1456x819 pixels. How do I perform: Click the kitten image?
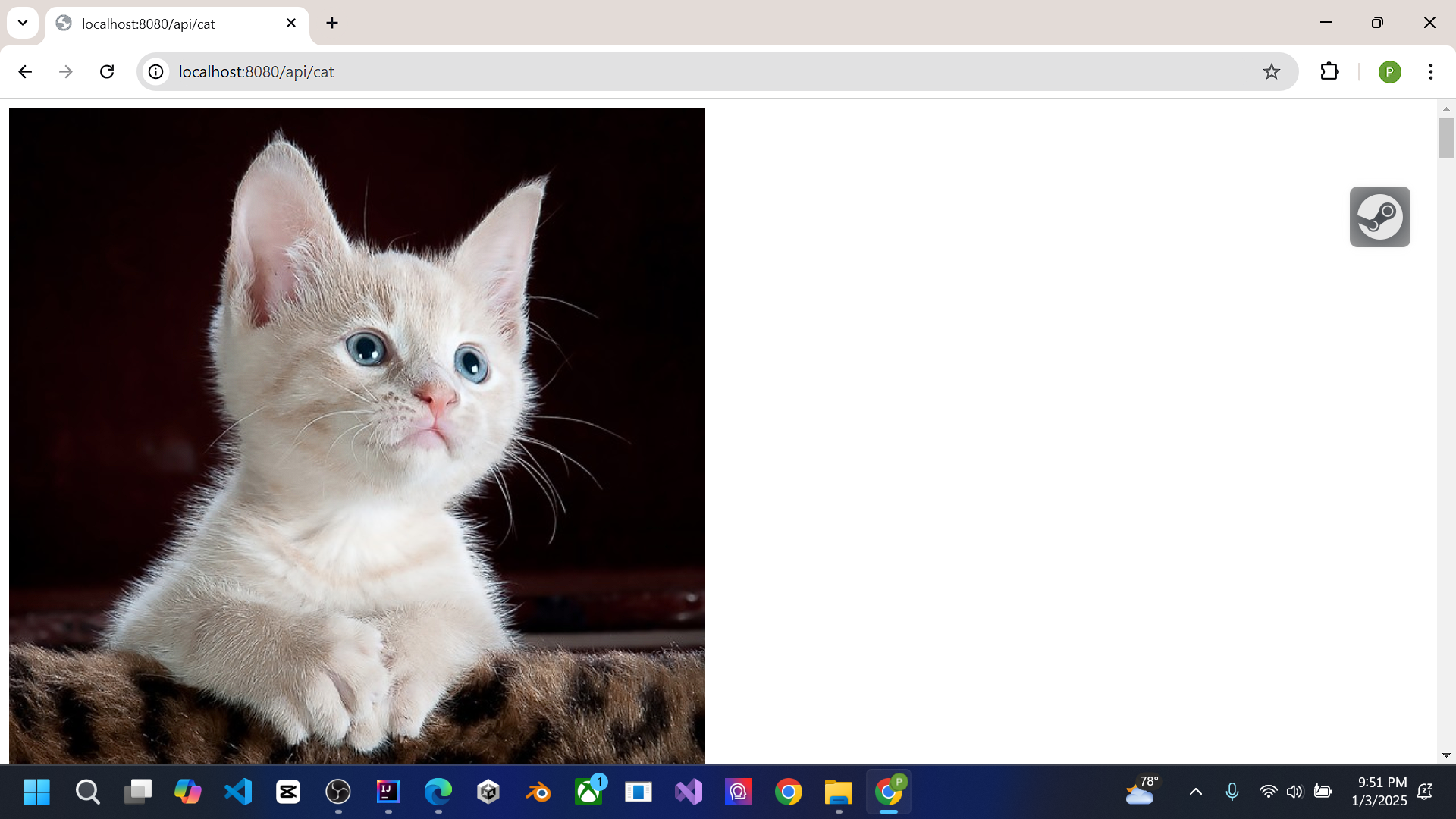coord(357,436)
